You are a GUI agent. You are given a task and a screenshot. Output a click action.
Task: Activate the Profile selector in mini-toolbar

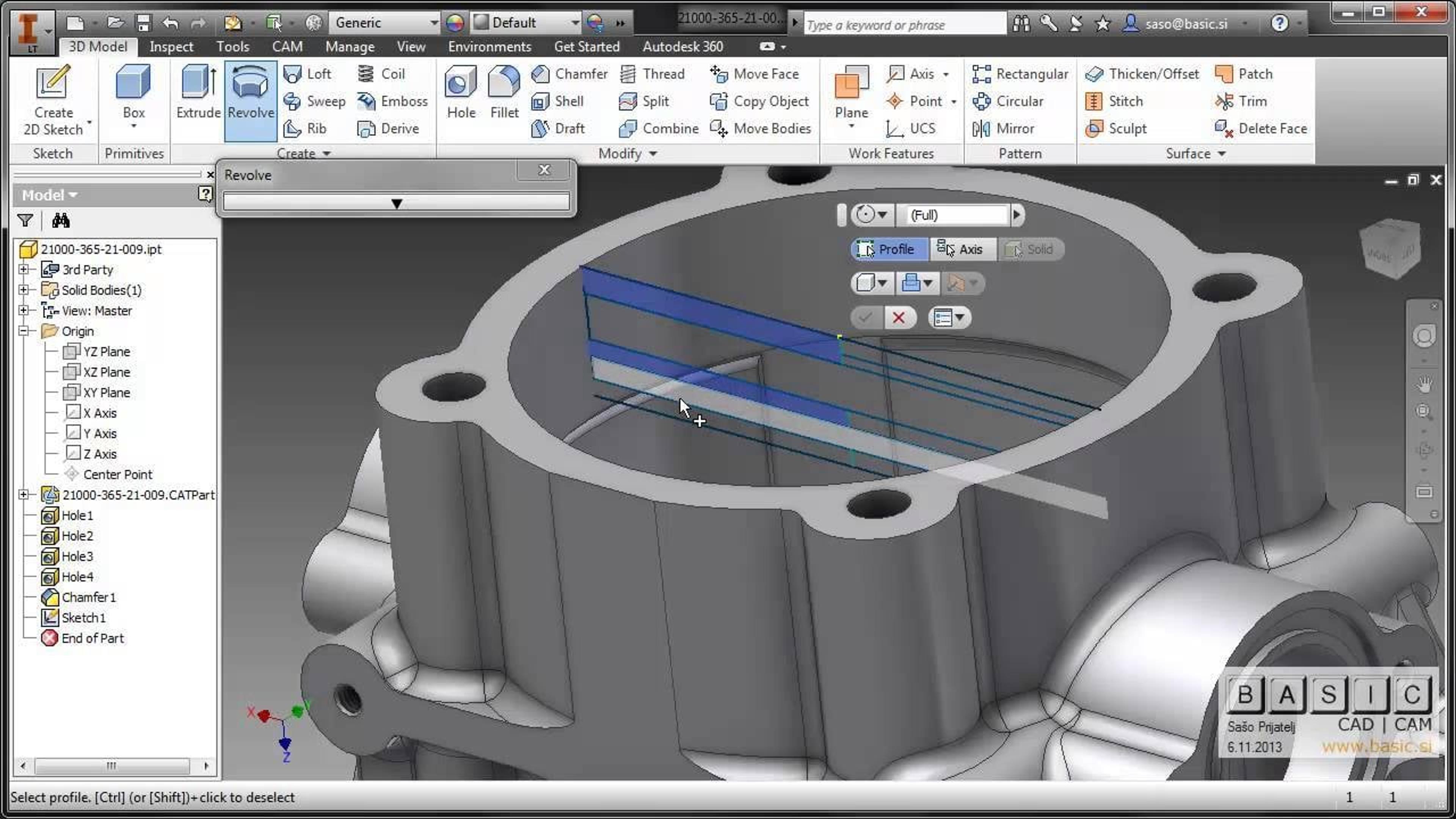[x=888, y=249]
